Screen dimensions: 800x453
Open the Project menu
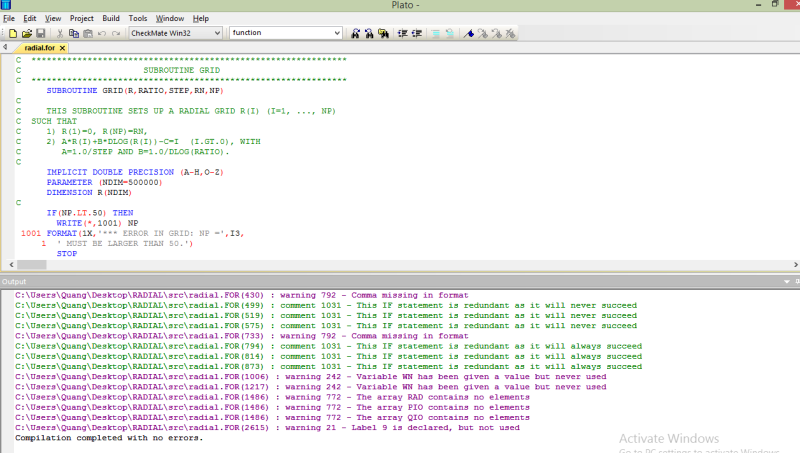[82, 18]
